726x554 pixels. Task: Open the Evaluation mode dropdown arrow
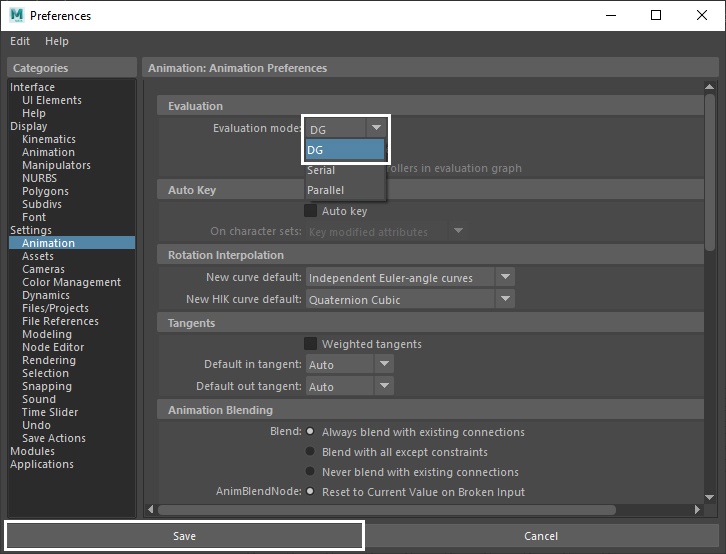pyautogui.click(x=376, y=128)
